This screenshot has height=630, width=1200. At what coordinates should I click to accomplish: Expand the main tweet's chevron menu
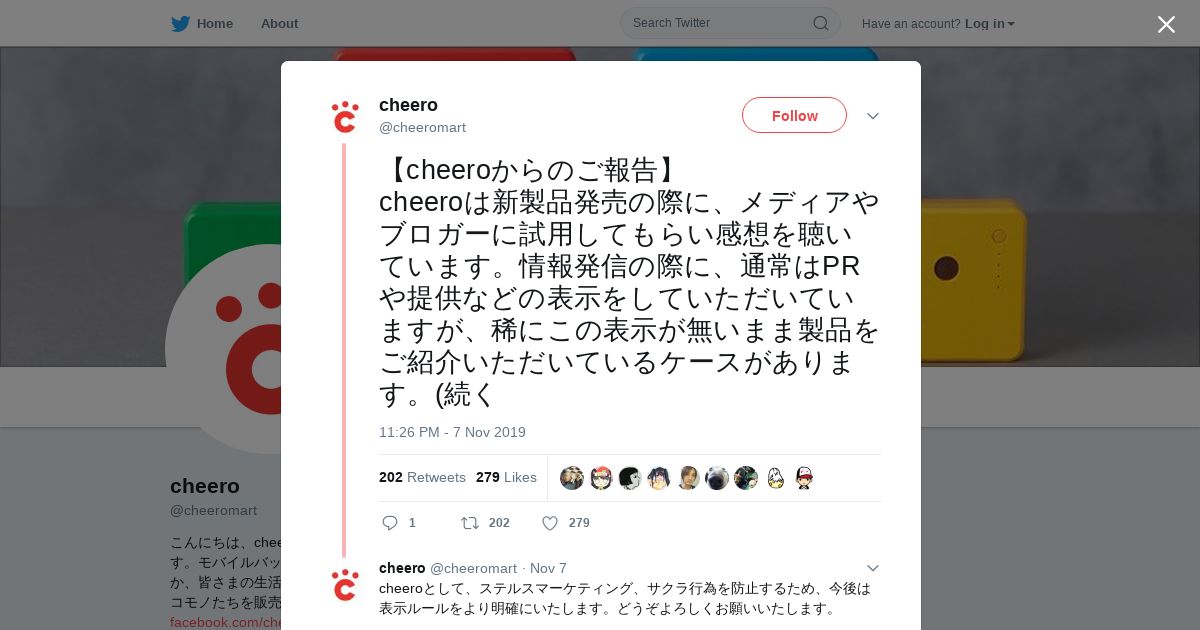point(873,116)
